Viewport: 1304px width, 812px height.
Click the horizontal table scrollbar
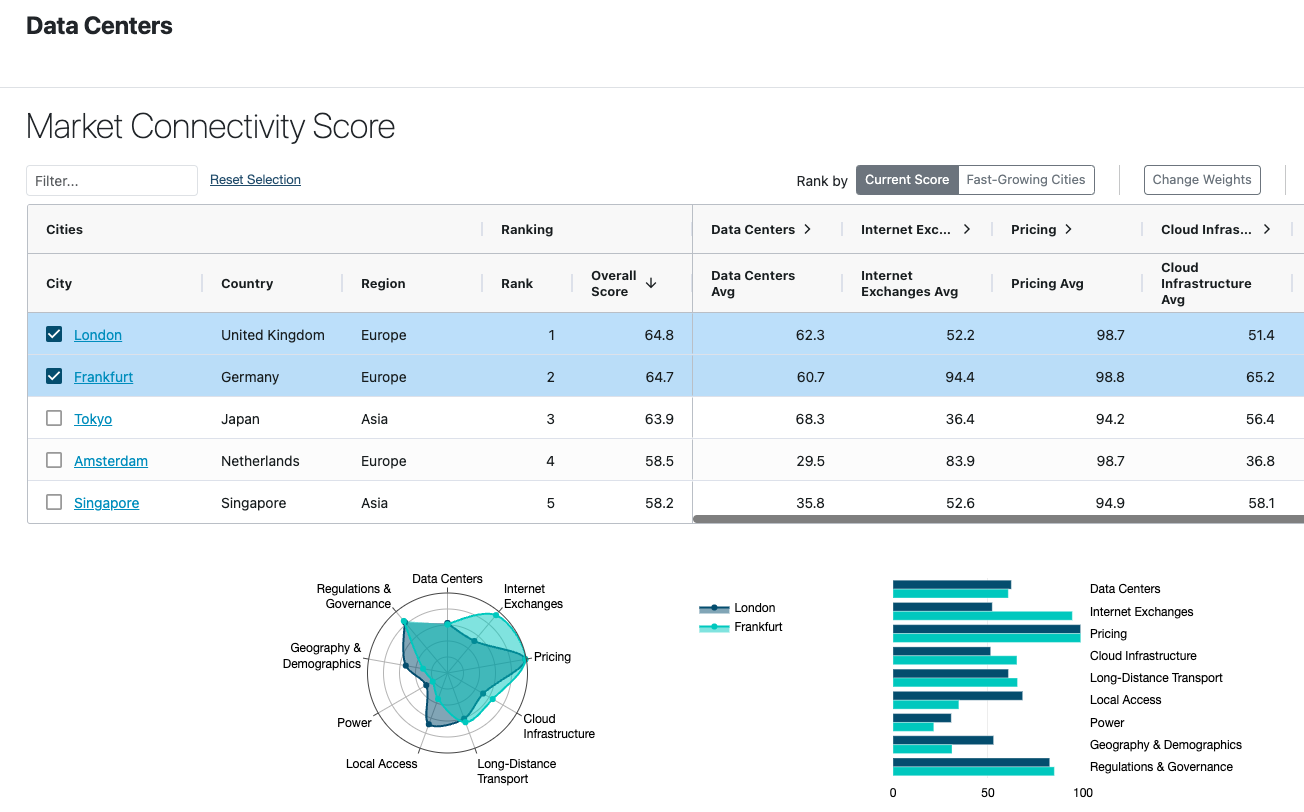point(998,519)
